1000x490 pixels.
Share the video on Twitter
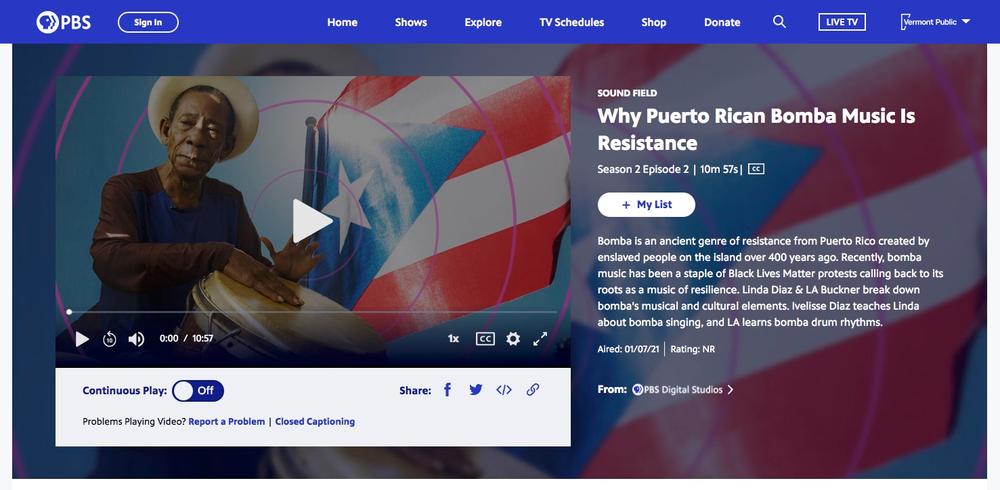point(476,390)
